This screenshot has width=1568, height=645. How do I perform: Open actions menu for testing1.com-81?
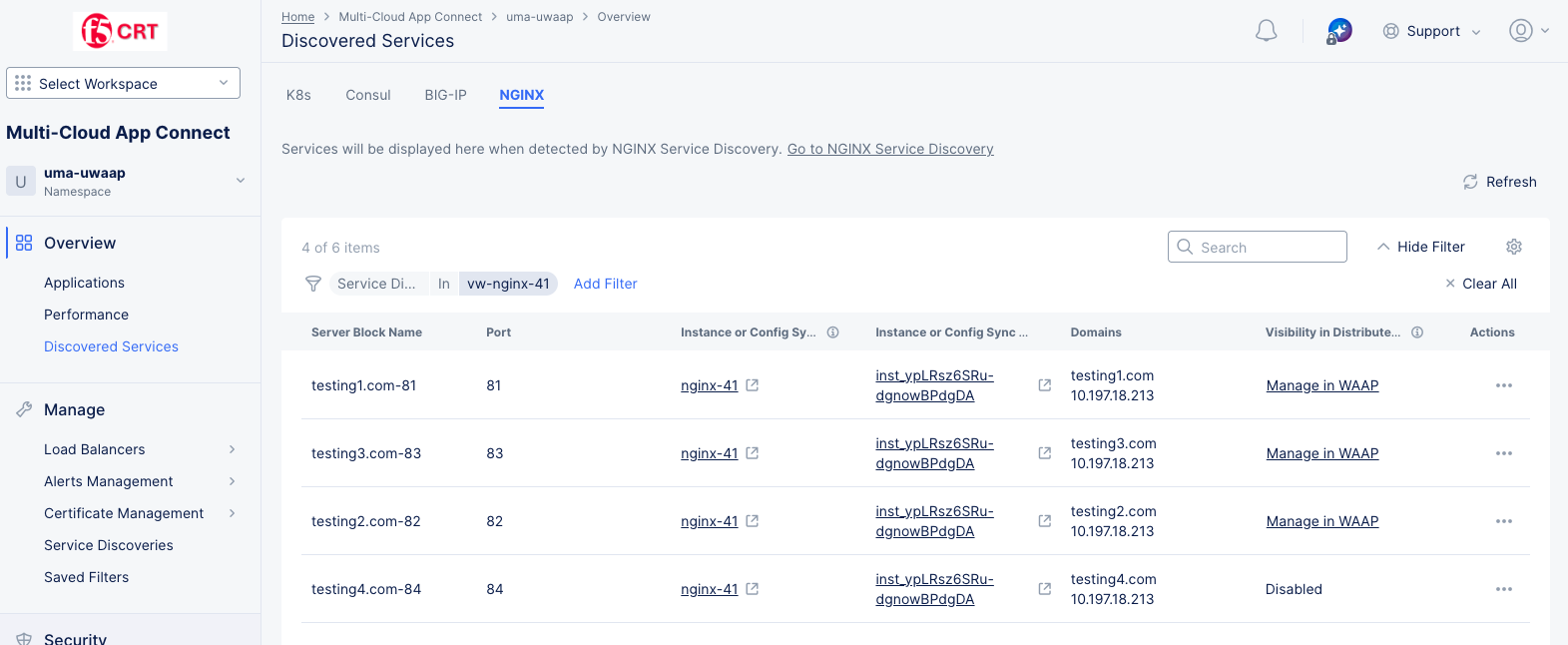(x=1504, y=385)
